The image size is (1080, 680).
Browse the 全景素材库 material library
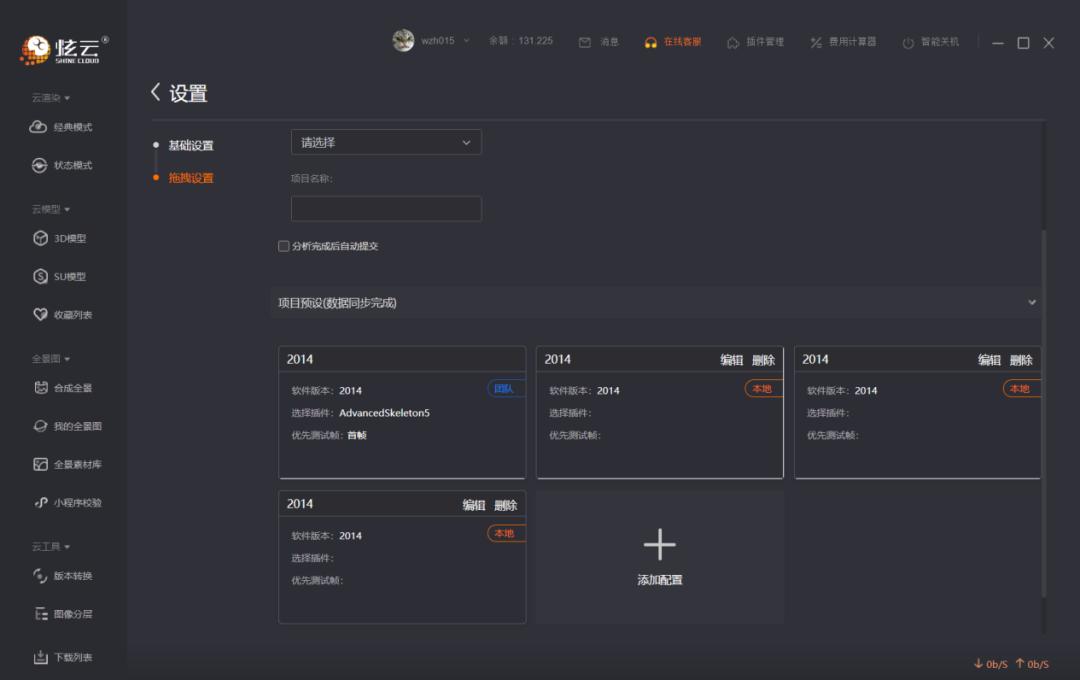(x=68, y=464)
